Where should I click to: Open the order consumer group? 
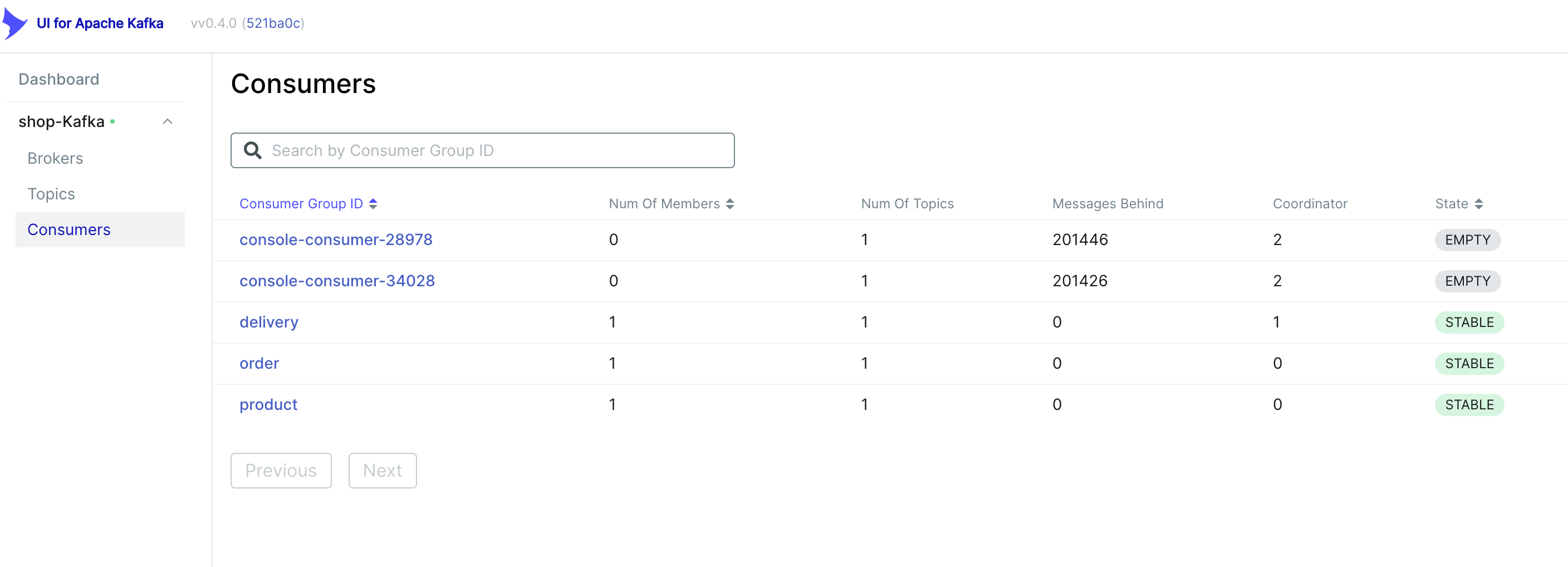(259, 364)
